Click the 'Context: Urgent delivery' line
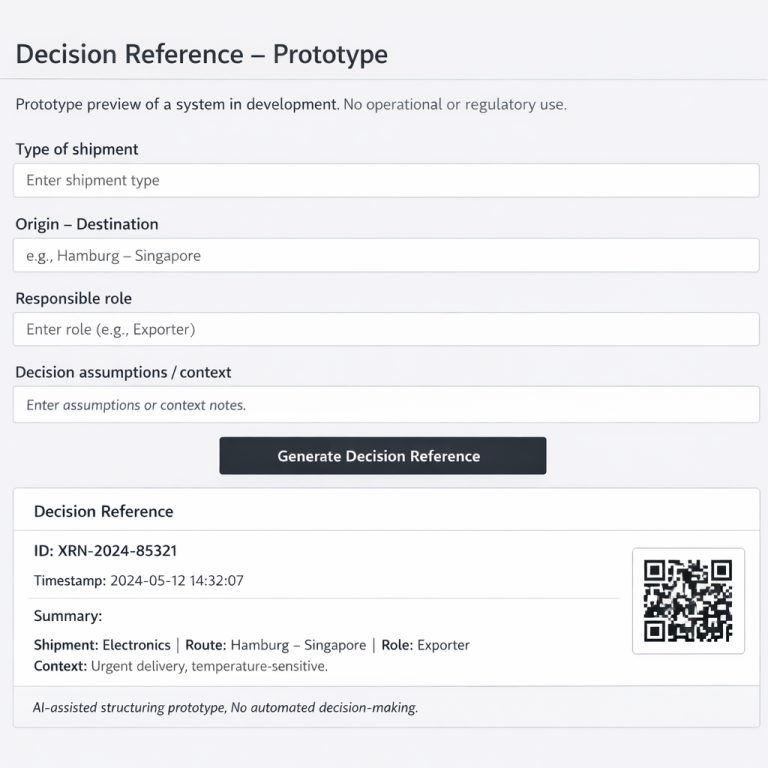Viewport: 768px width, 768px height. coord(180,666)
